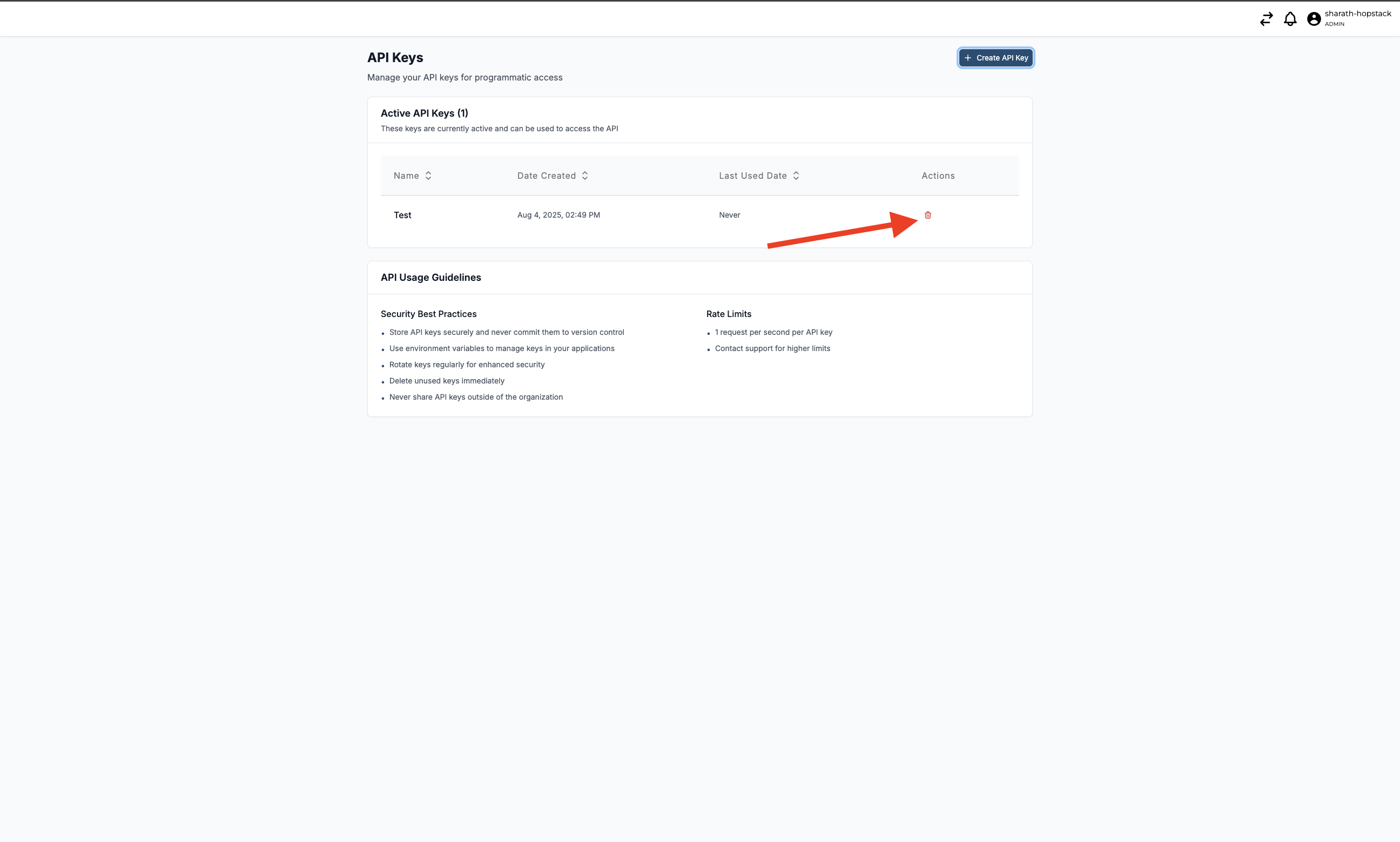Open the notifications bell

click(1290, 19)
